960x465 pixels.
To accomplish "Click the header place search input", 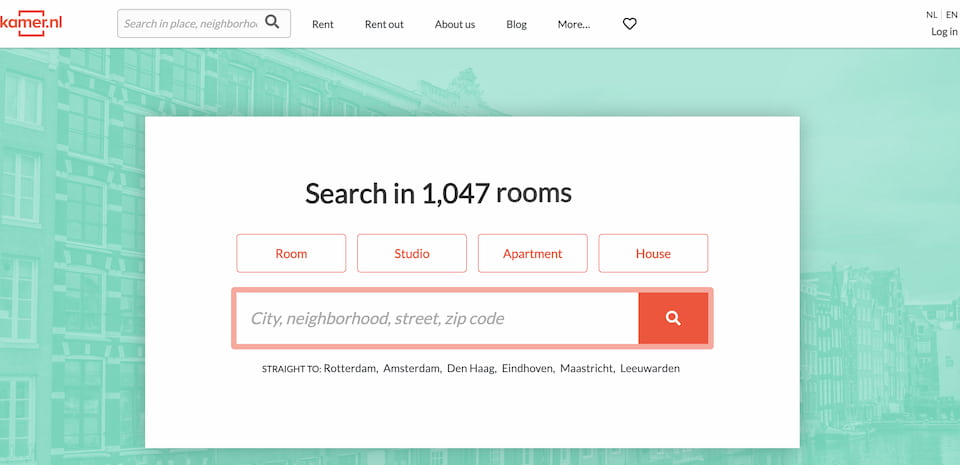I will [x=190, y=24].
